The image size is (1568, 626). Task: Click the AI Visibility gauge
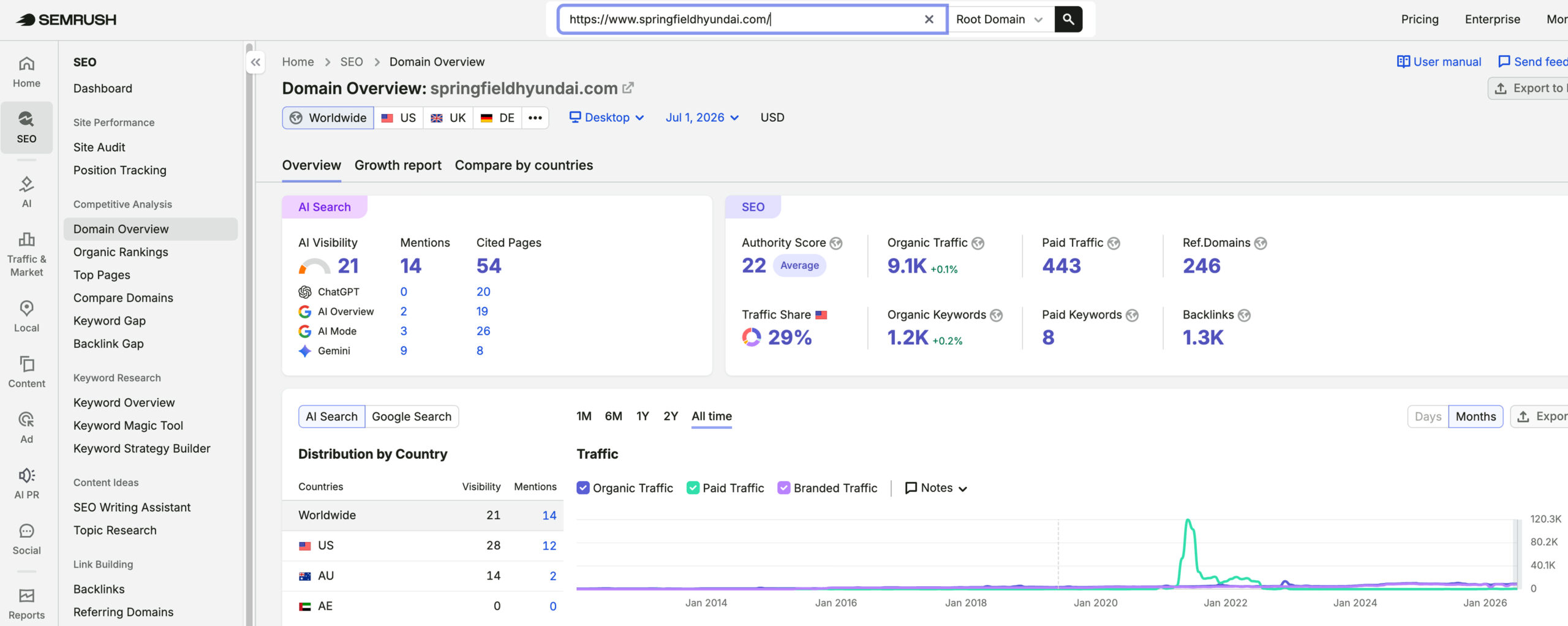(x=314, y=266)
